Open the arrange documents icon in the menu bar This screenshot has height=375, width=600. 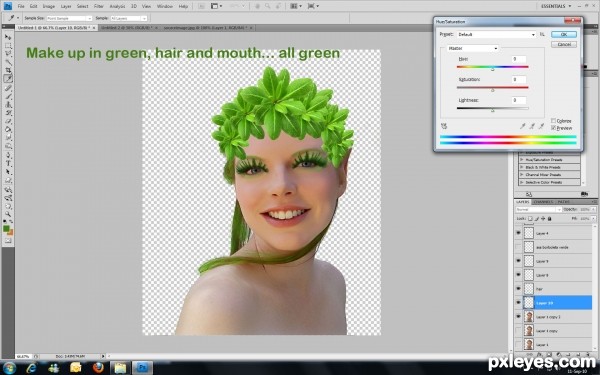tap(295, 6)
